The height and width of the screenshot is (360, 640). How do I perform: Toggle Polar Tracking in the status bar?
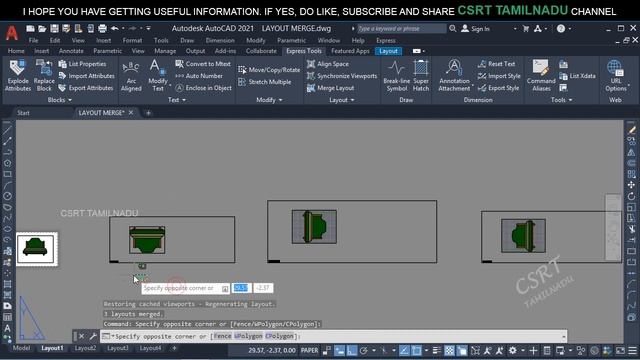tap(364, 351)
